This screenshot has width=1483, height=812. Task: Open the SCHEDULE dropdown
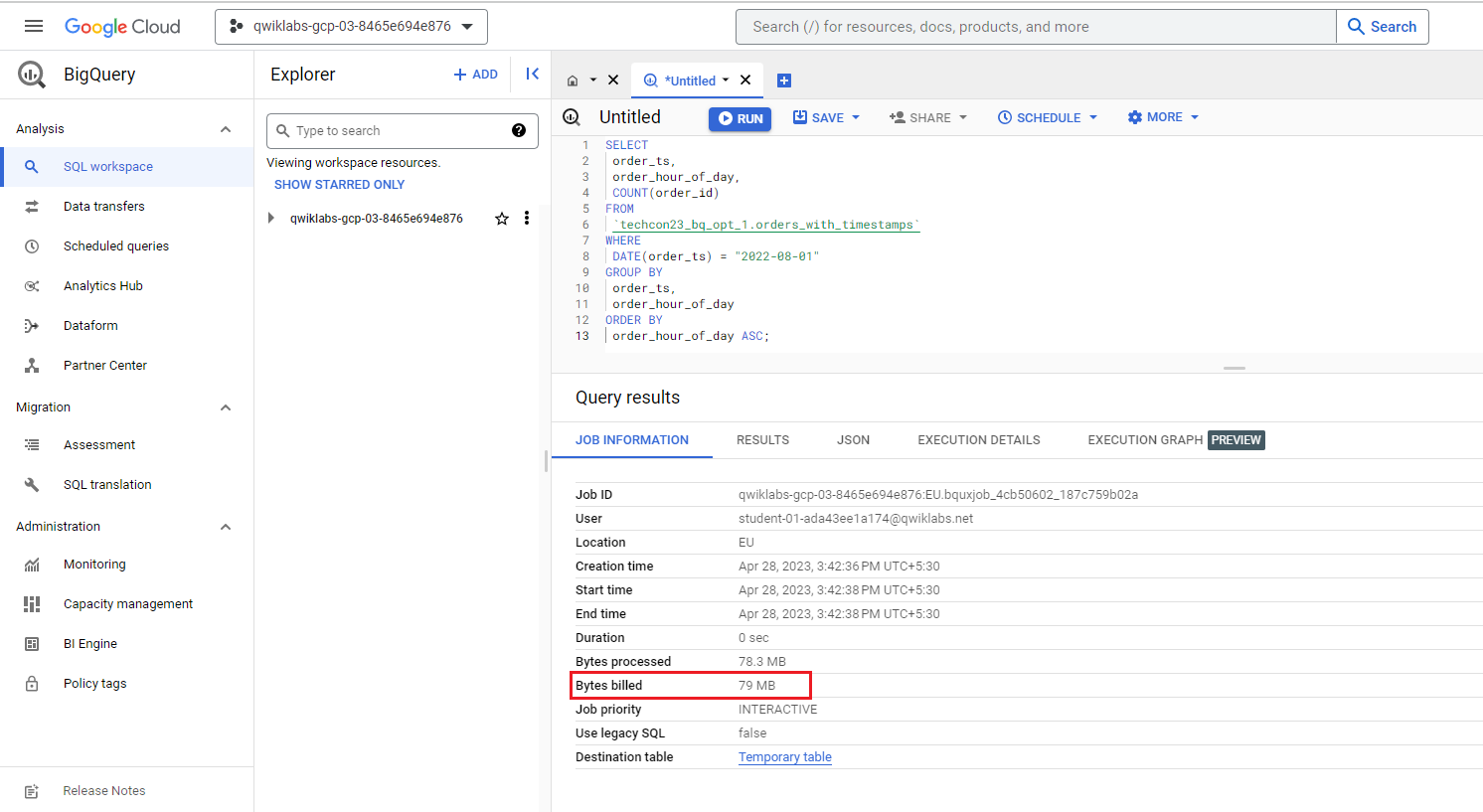point(1048,118)
